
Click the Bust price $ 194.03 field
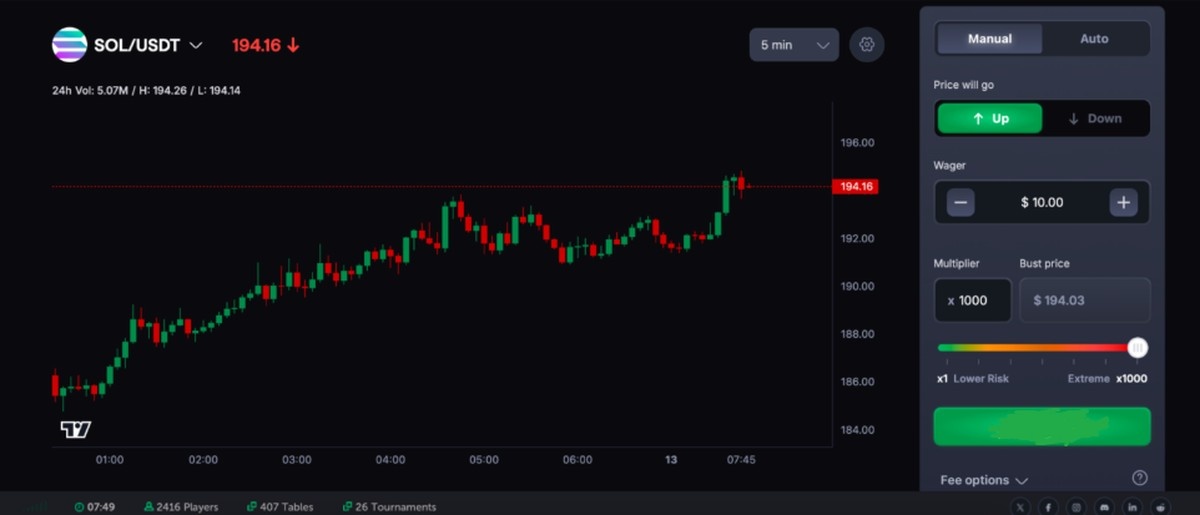1085,300
